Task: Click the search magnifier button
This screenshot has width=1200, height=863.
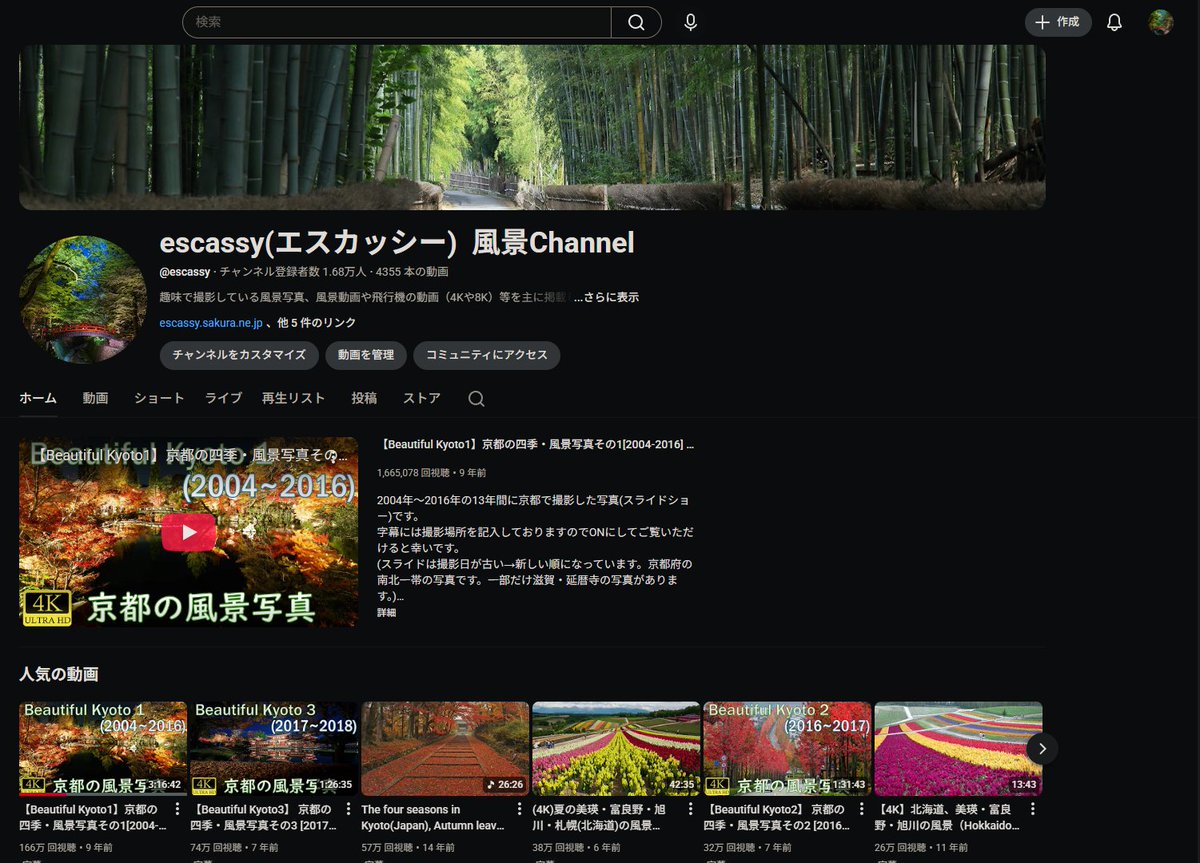Action: pos(636,22)
